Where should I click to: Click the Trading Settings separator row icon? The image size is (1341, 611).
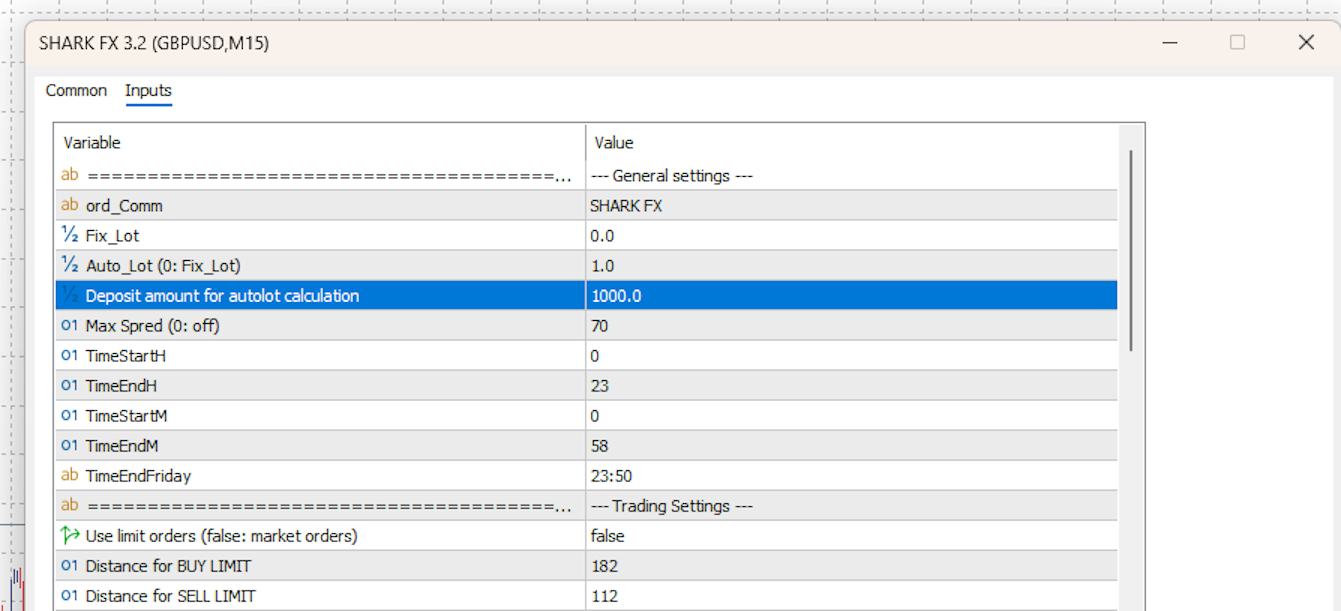[70, 506]
